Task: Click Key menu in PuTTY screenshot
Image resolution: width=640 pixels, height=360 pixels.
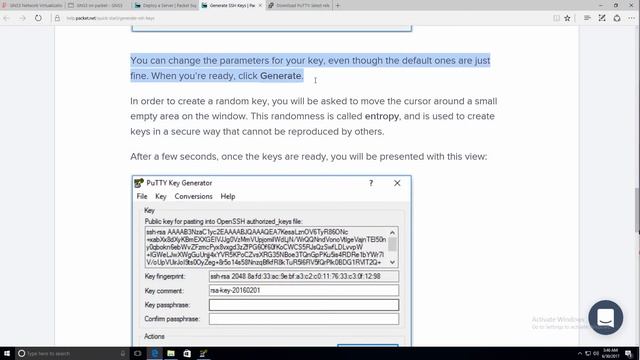Action: pyautogui.click(x=161, y=196)
